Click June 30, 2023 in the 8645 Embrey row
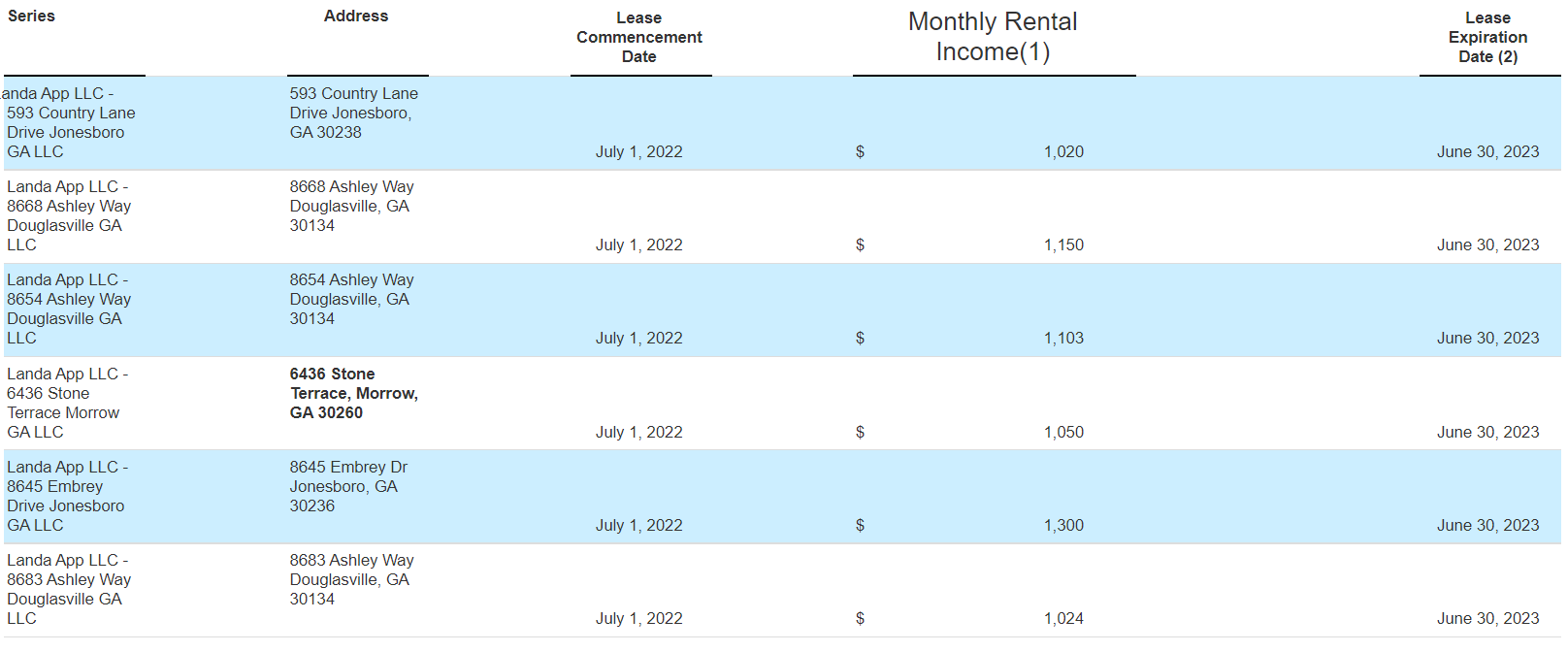1568x652 pixels. coord(1487,525)
